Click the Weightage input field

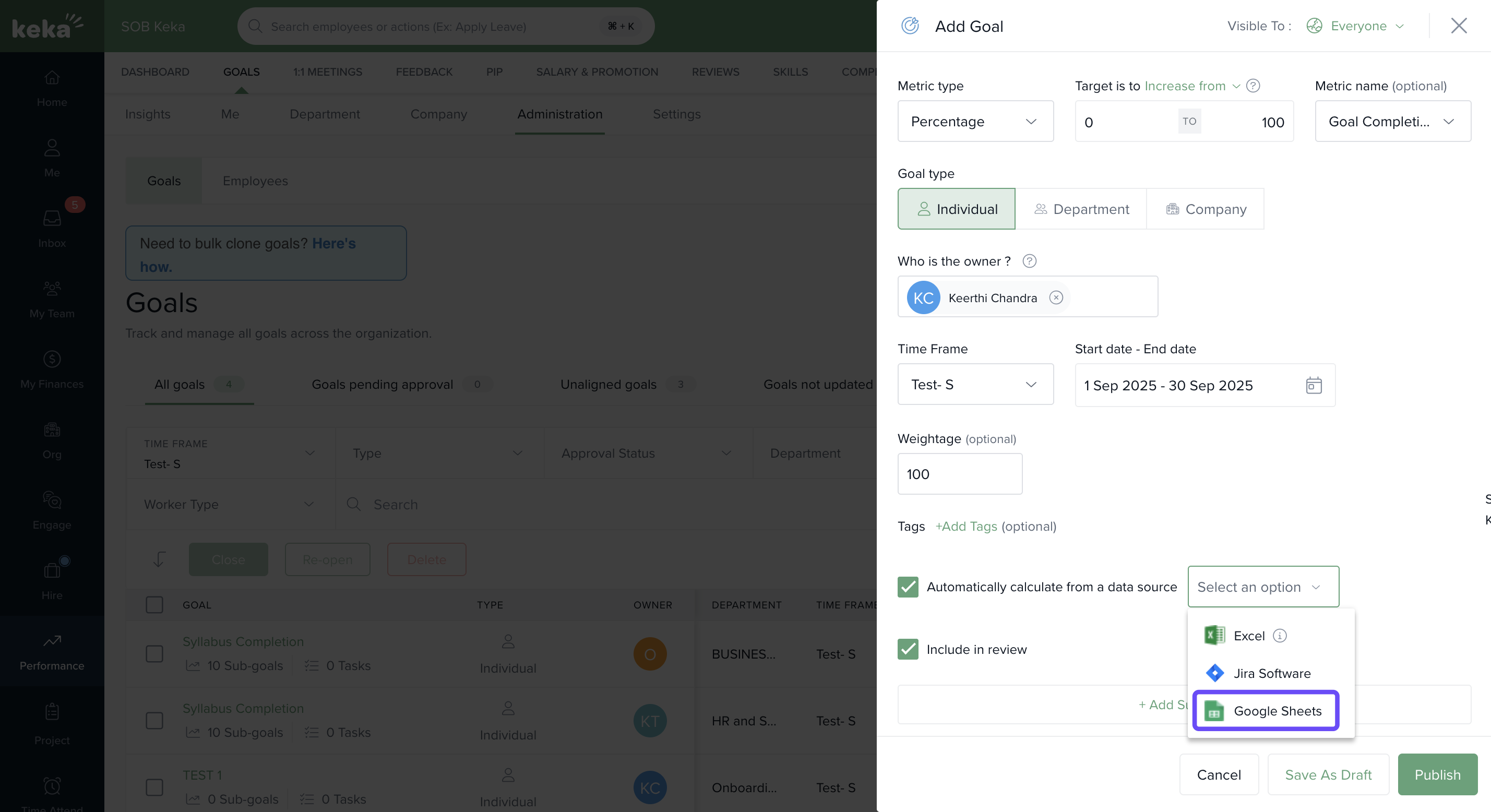point(960,474)
